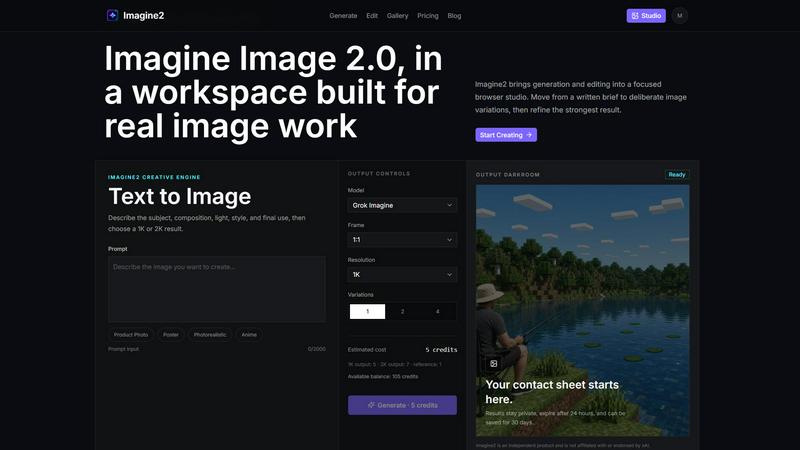Image resolution: width=800 pixels, height=450 pixels.
Task: Open the user avatar M menu
Action: point(680,15)
